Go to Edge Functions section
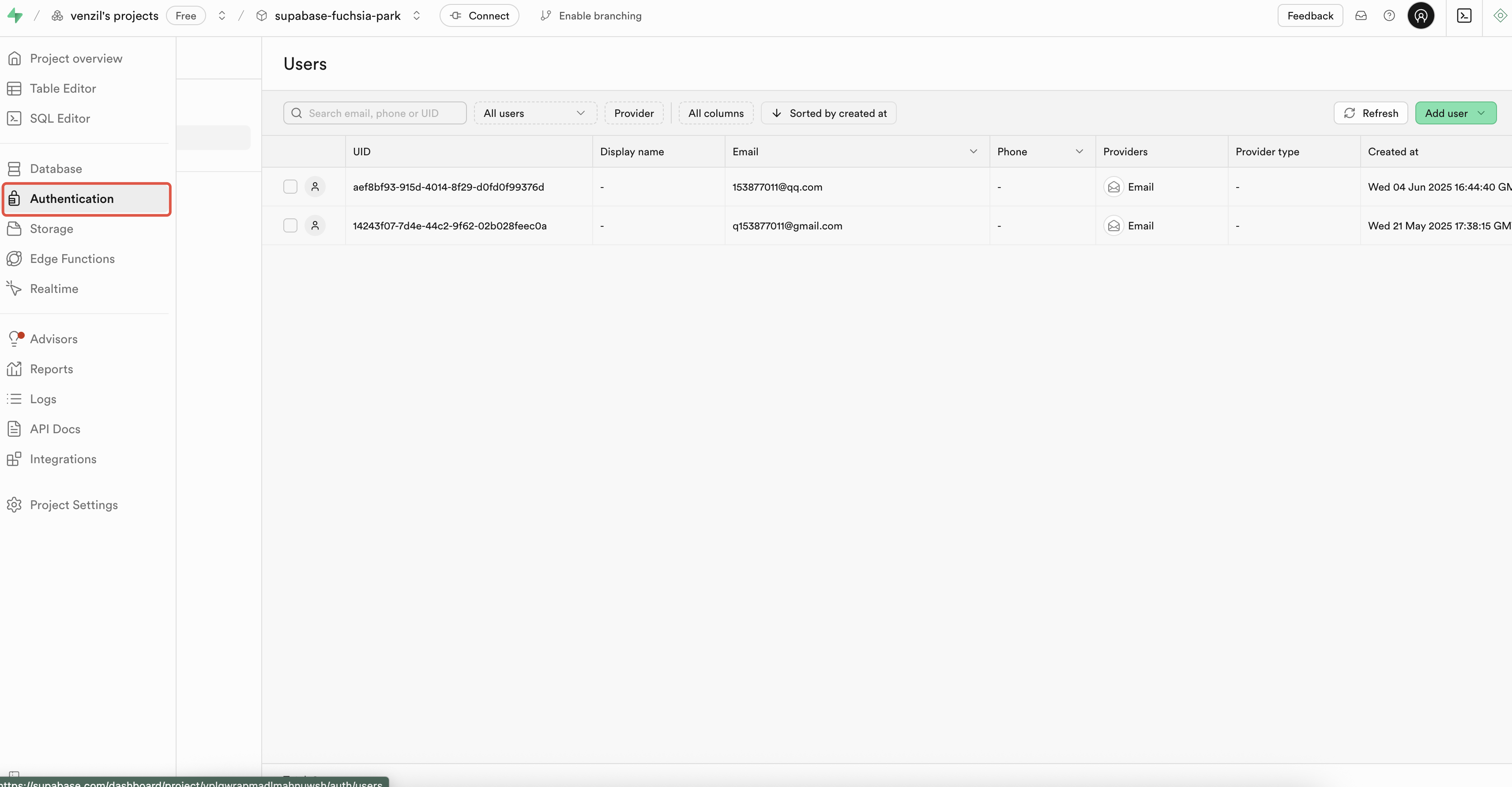Image resolution: width=1512 pixels, height=787 pixels. click(x=72, y=259)
